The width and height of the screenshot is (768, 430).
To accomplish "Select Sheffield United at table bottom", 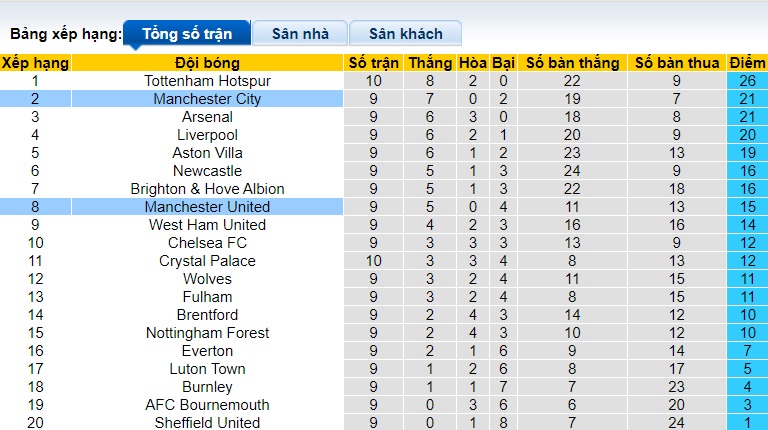I will tap(207, 423).
